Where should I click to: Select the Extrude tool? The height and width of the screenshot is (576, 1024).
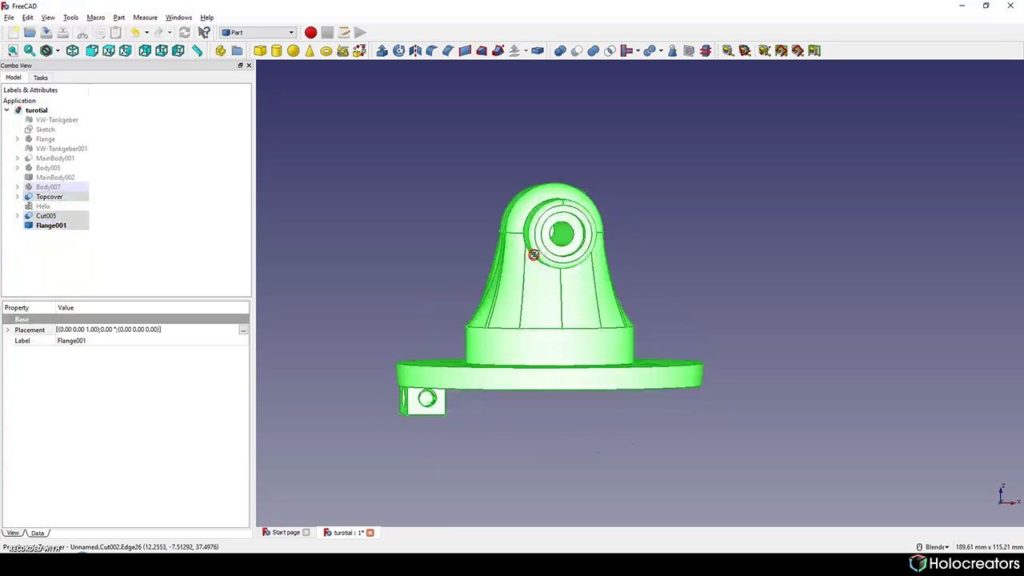point(382,51)
